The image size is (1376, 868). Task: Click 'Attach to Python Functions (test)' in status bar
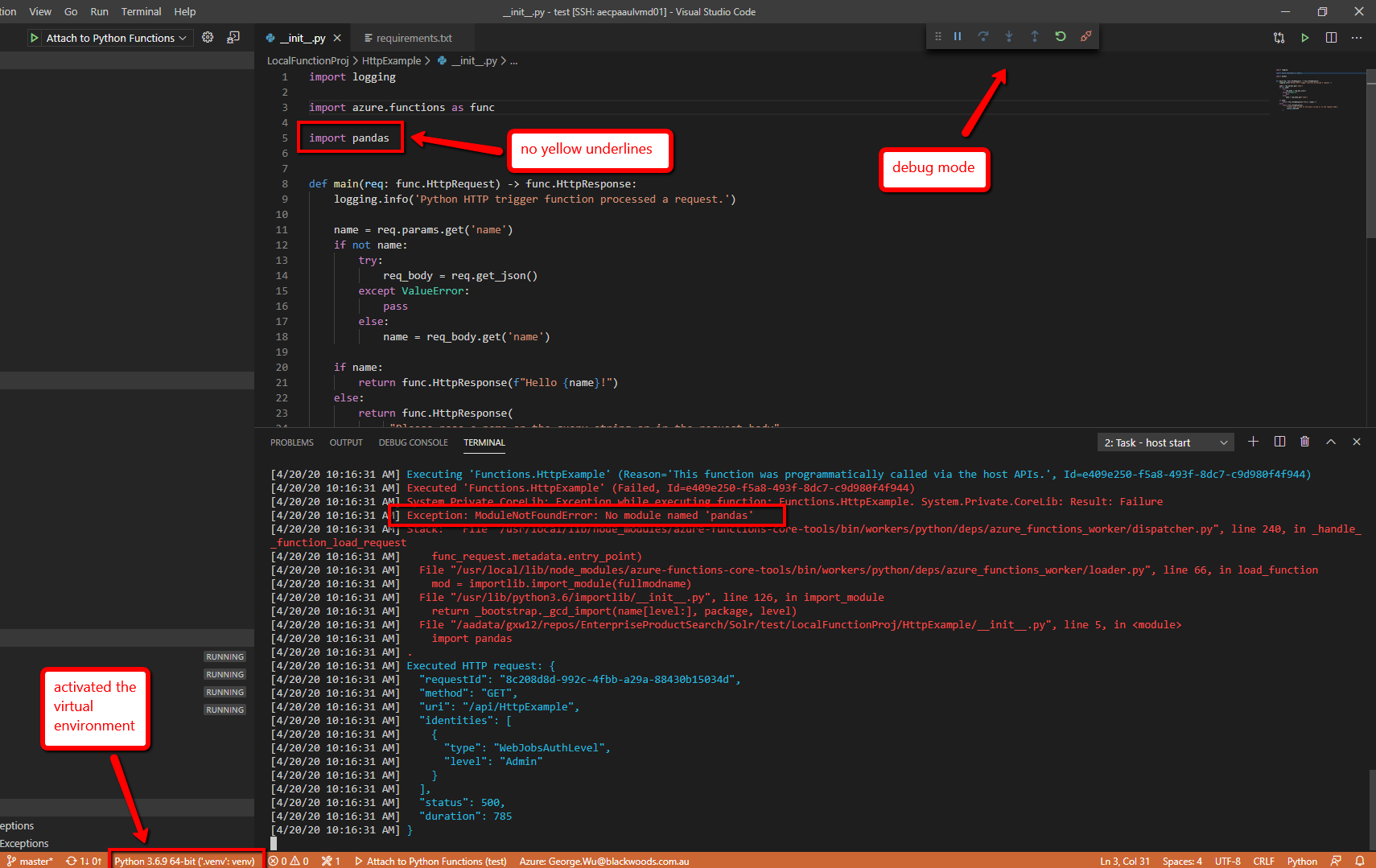pyautogui.click(x=431, y=861)
